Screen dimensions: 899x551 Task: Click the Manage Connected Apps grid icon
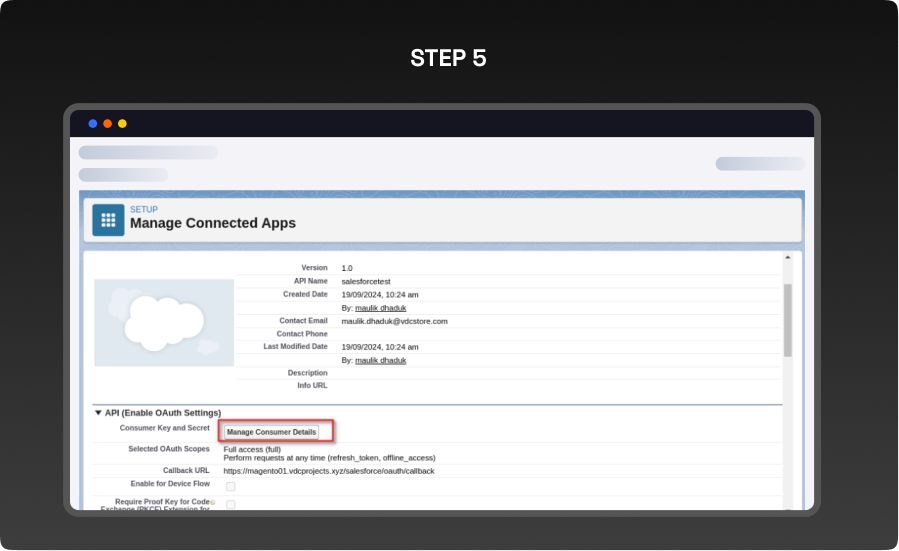point(108,220)
